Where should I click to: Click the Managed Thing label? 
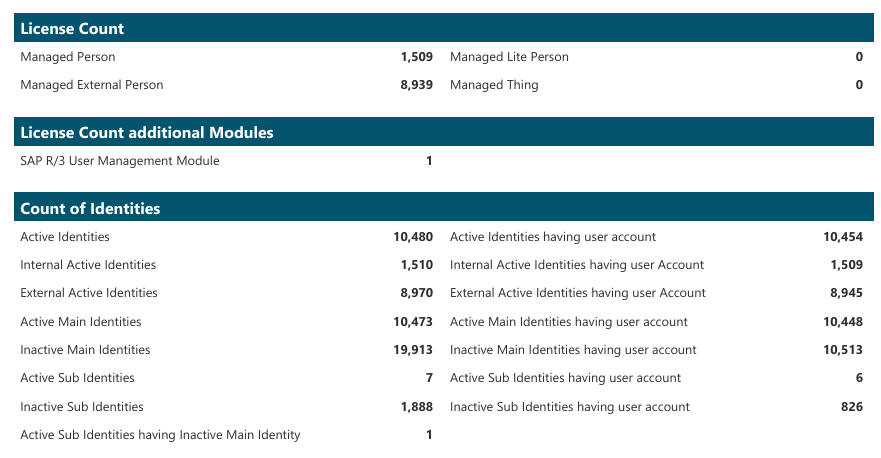(494, 85)
